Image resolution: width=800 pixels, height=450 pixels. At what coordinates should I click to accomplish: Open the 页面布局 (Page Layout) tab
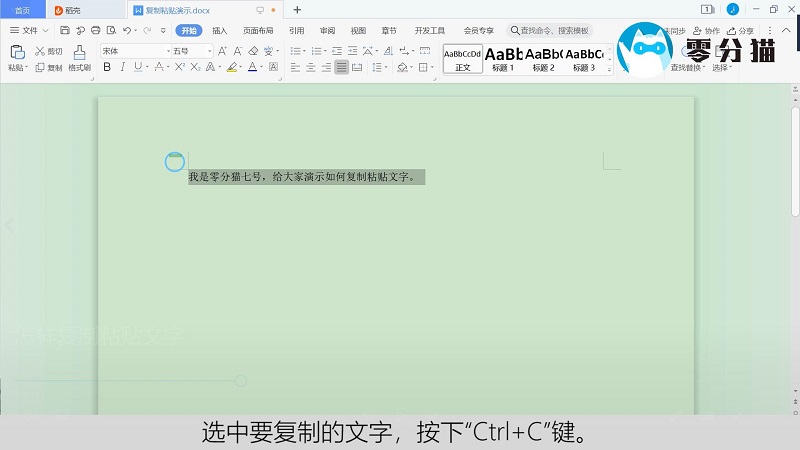point(258,31)
